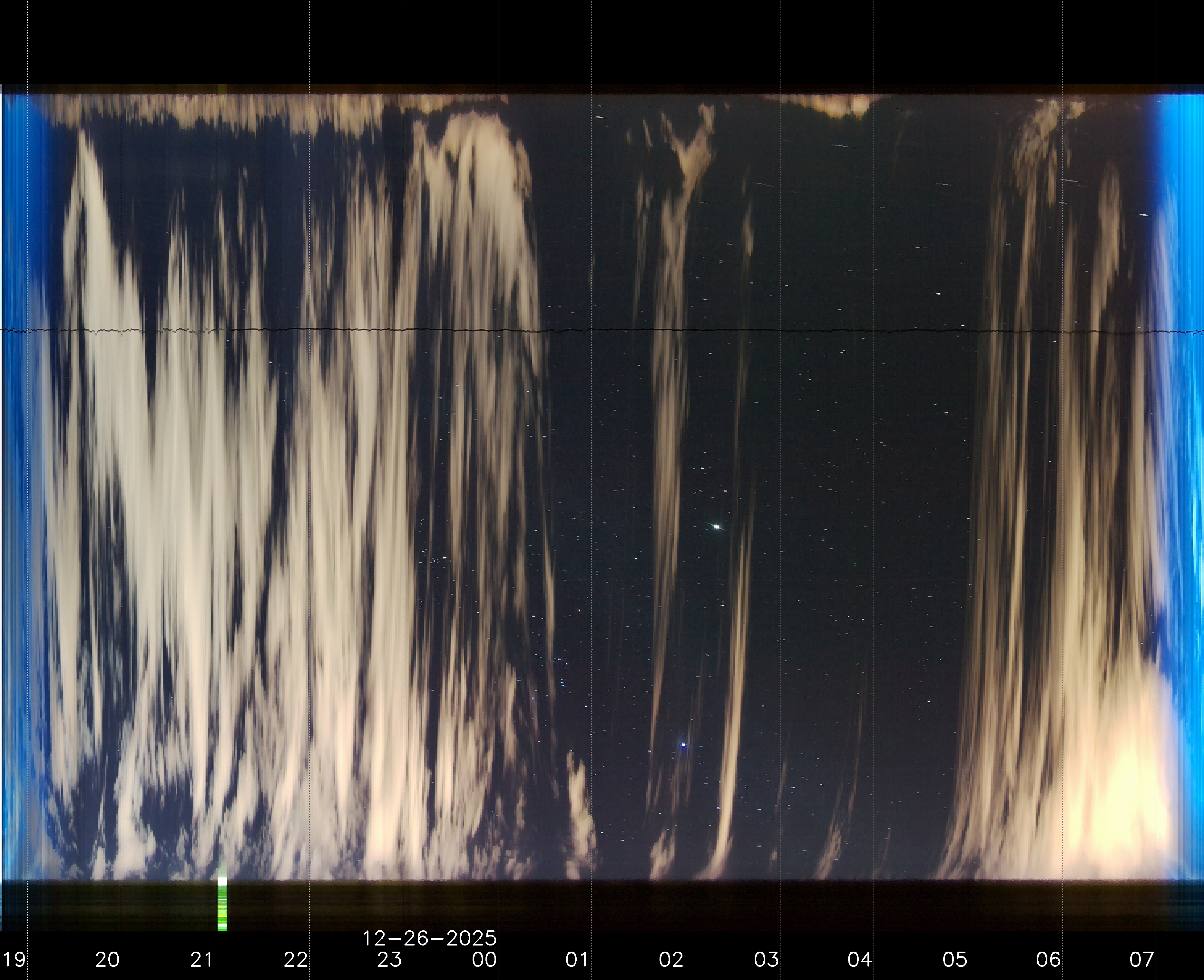
Task: Click the 20 hour label
Action: 107,960
